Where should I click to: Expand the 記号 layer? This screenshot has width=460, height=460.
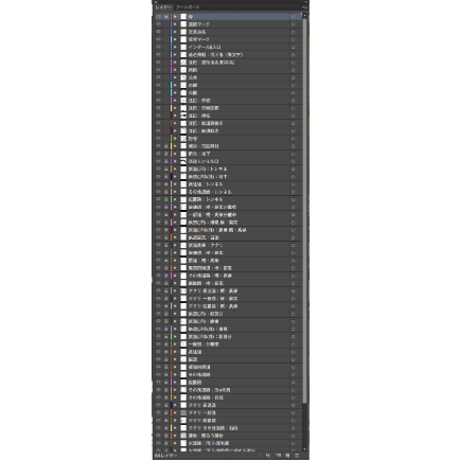click(x=175, y=138)
